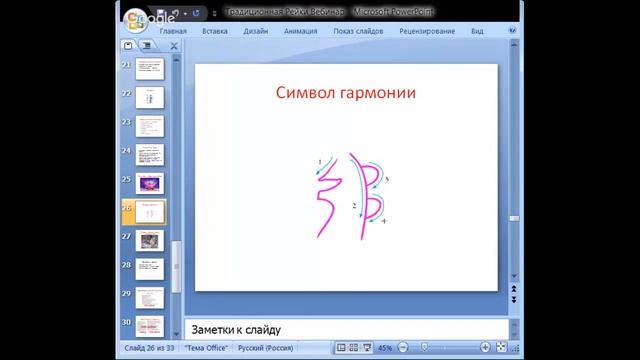Image resolution: width=640 pixels, height=360 pixels.
Task: Click the Русский (Россия) language indicator
Action: pyautogui.click(x=265, y=348)
